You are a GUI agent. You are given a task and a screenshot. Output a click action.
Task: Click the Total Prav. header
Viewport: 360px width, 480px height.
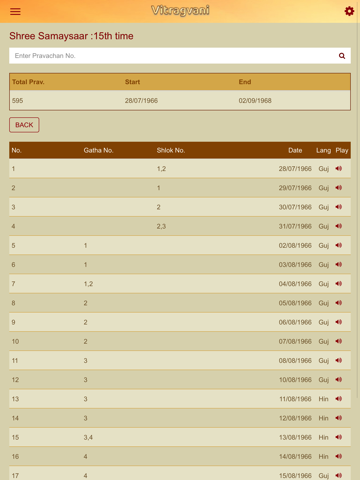[x=28, y=82]
